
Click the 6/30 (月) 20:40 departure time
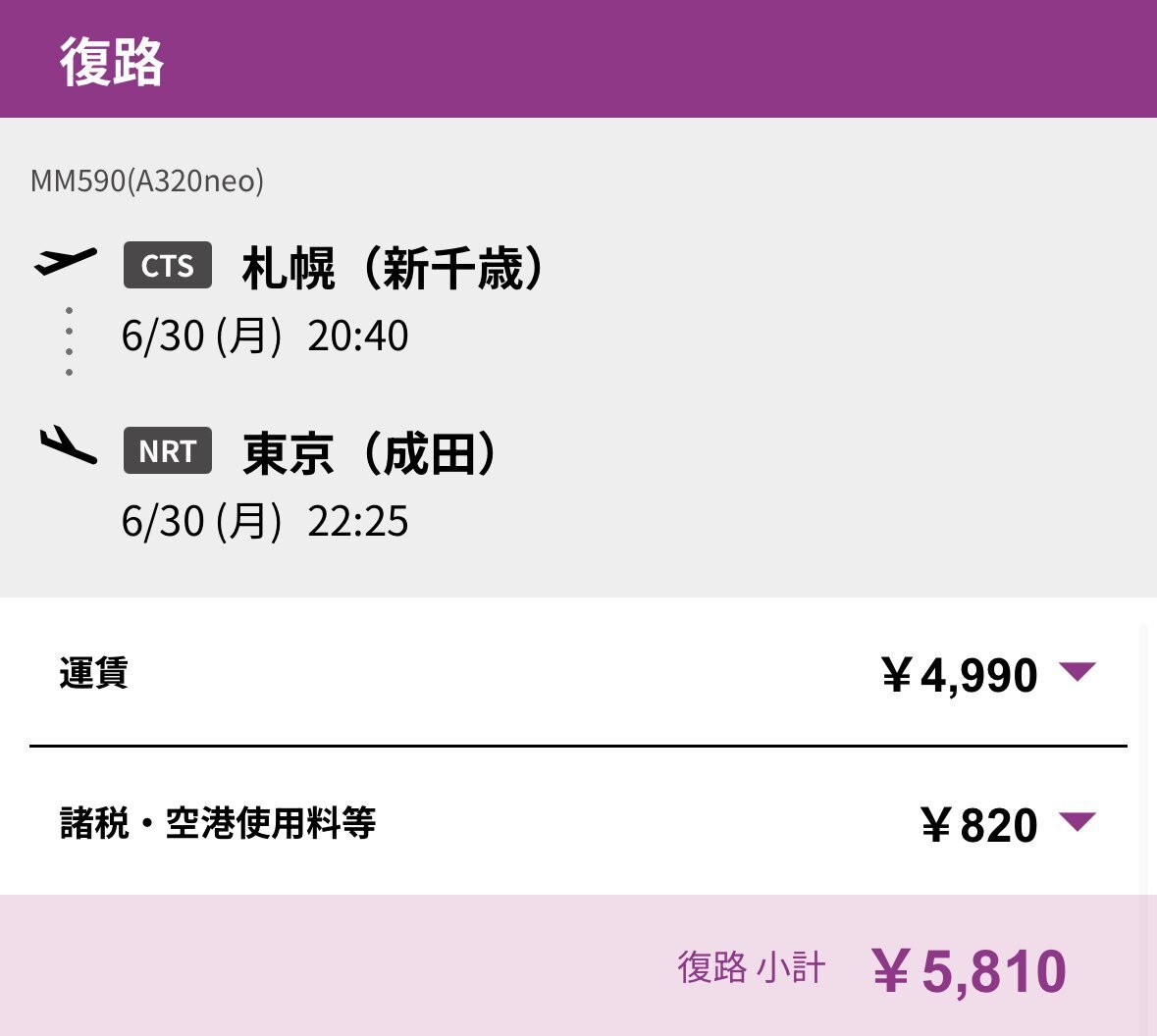point(265,336)
